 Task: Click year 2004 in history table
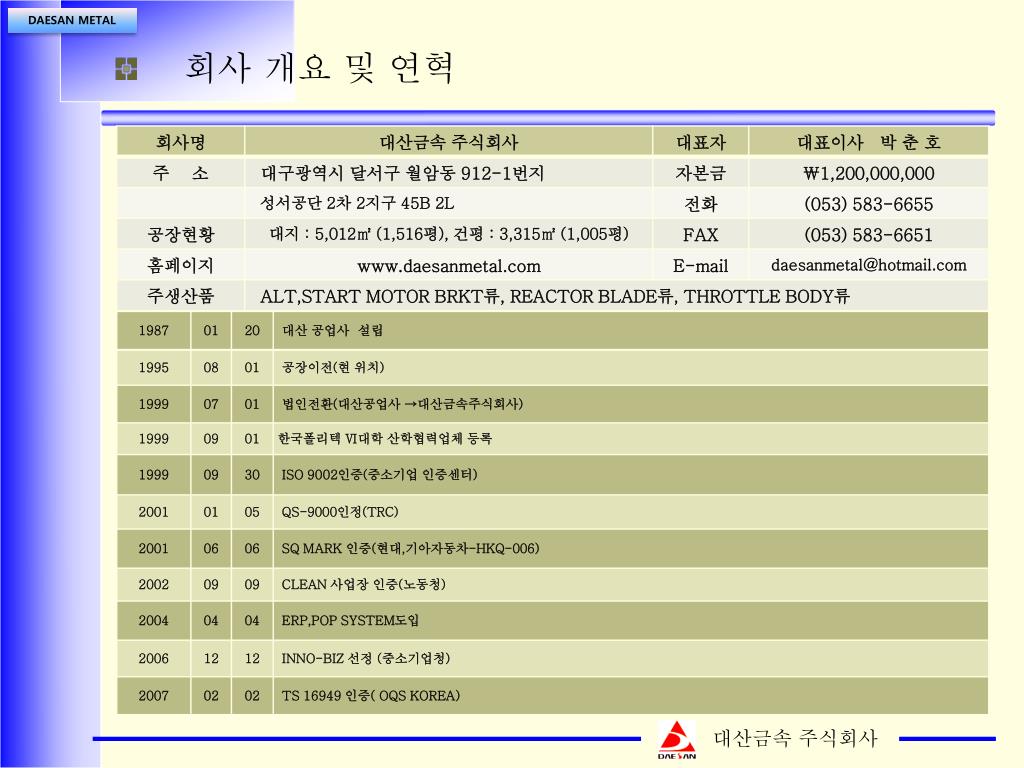(153, 620)
